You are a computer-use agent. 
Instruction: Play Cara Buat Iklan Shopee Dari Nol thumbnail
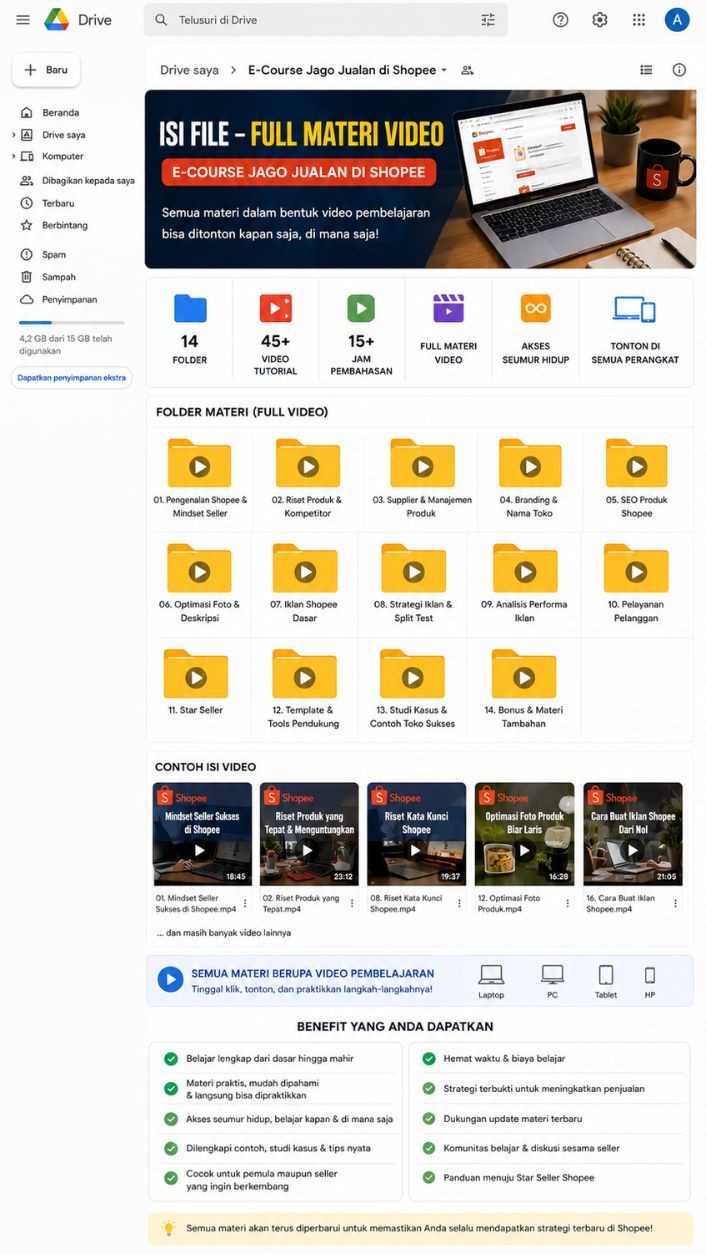coord(632,834)
